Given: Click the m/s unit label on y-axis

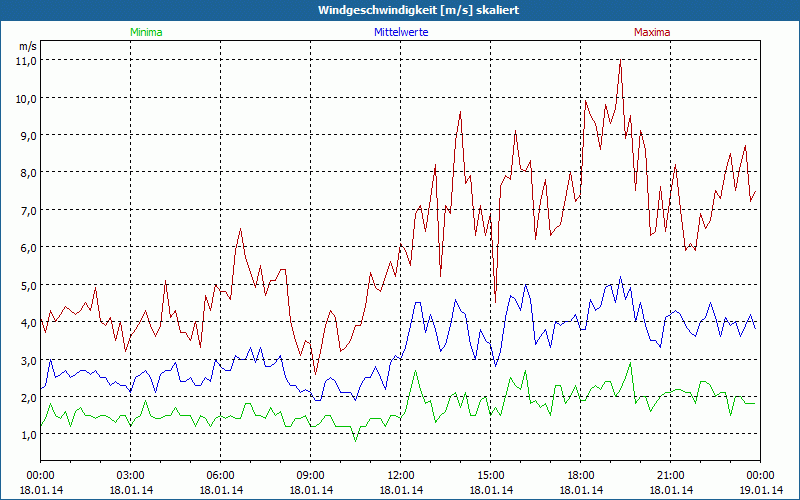Looking at the screenshot, I should 27,46.
